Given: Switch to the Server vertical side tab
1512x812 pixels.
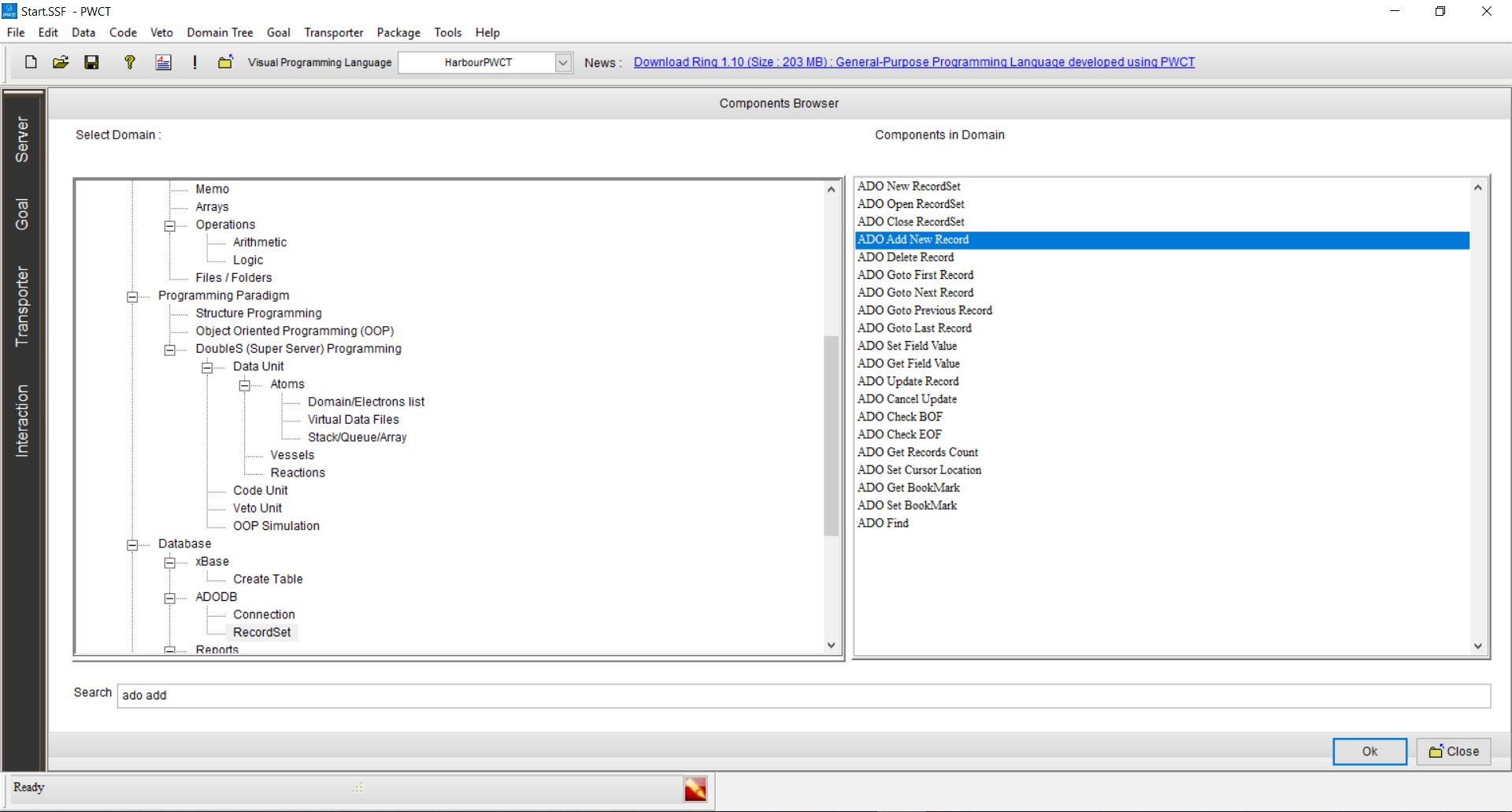Looking at the screenshot, I should click(x=22, y=139).
